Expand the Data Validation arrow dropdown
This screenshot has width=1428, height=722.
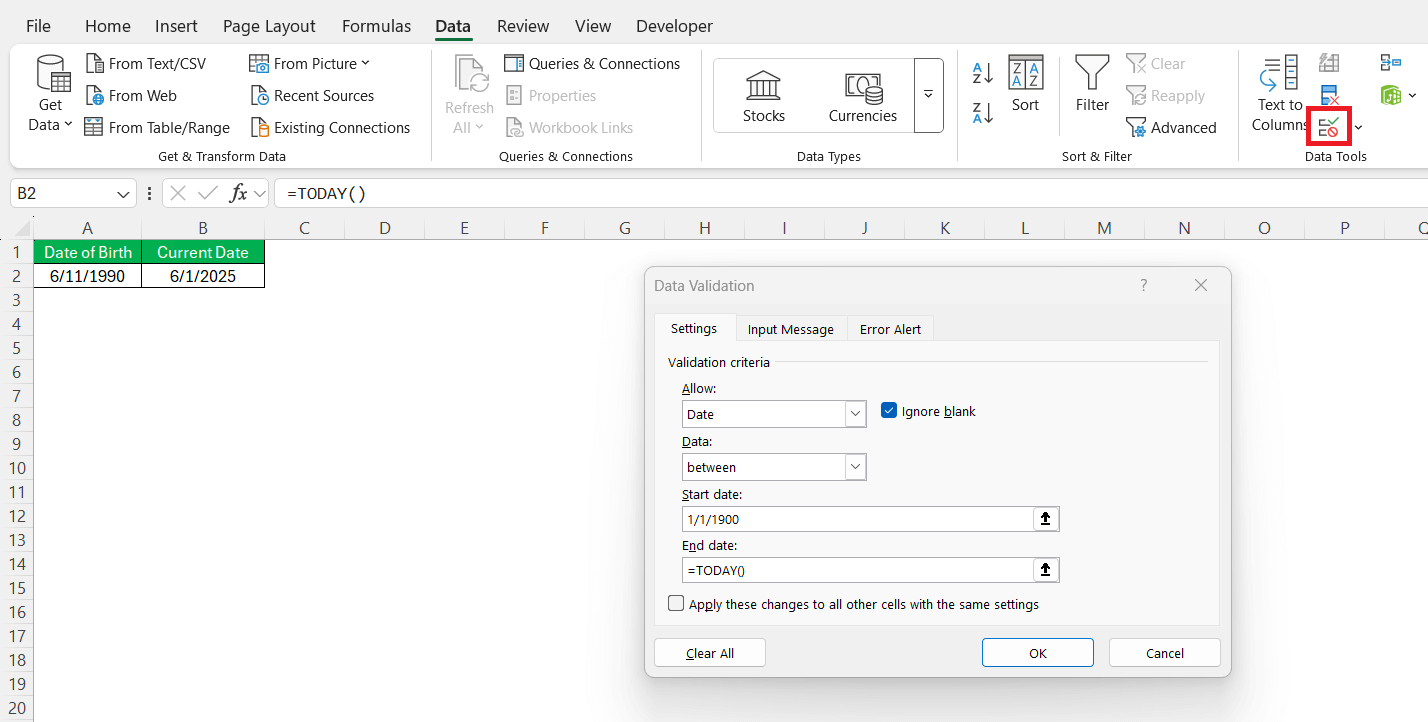(1358, 128)
